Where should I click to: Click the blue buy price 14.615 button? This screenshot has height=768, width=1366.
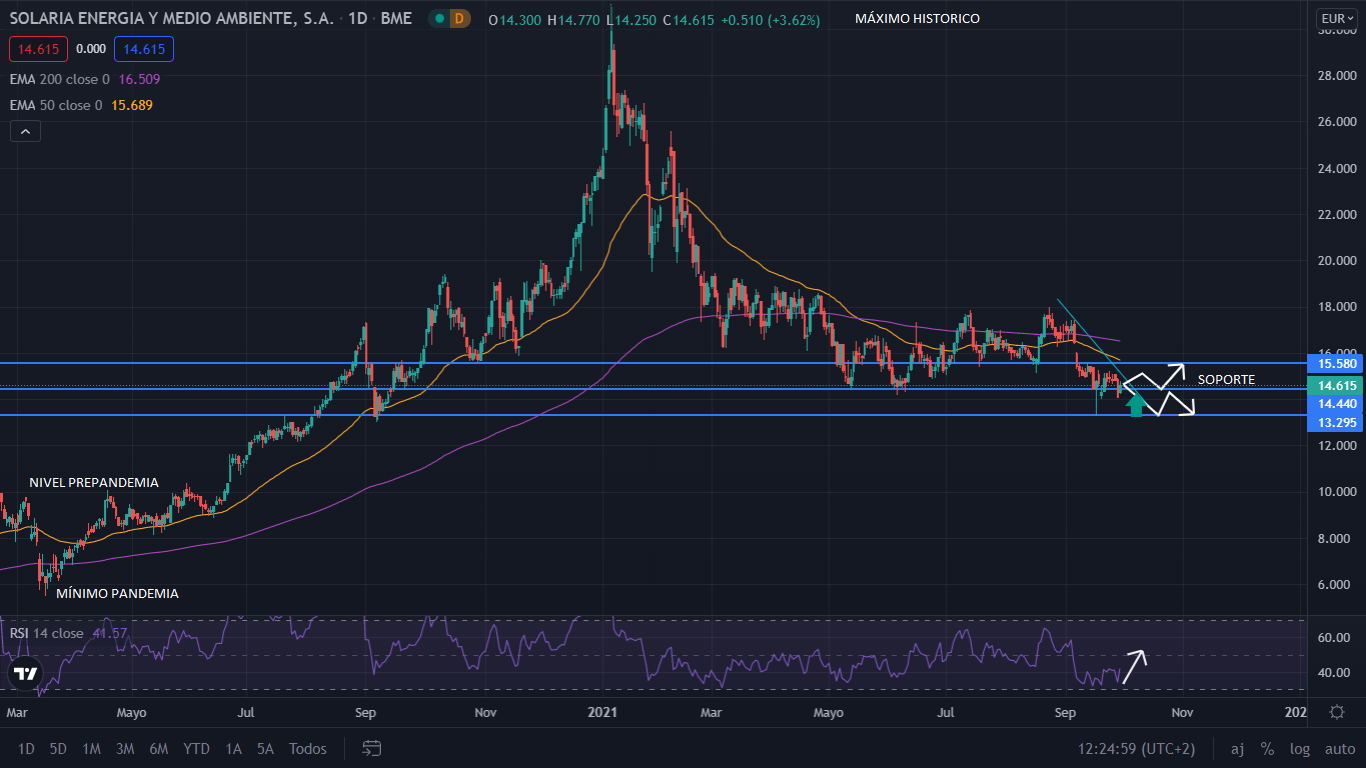point(144,49)
